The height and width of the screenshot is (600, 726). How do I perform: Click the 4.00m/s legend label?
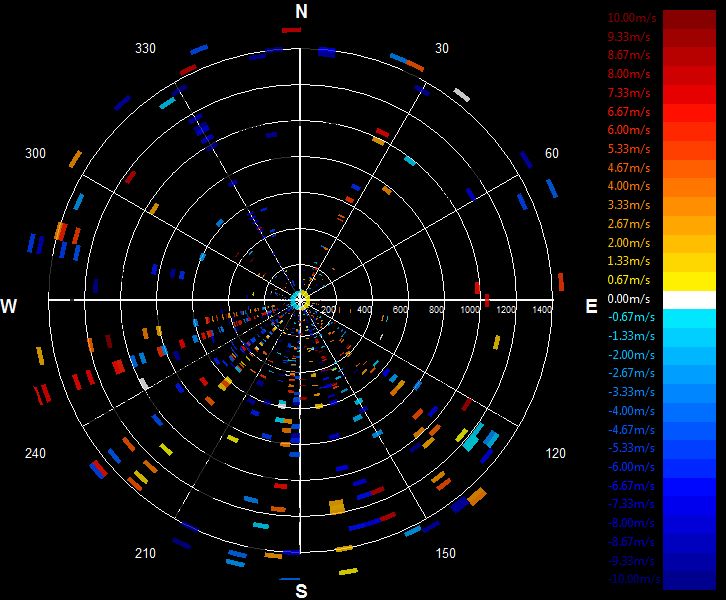click(x=629, y=186)
